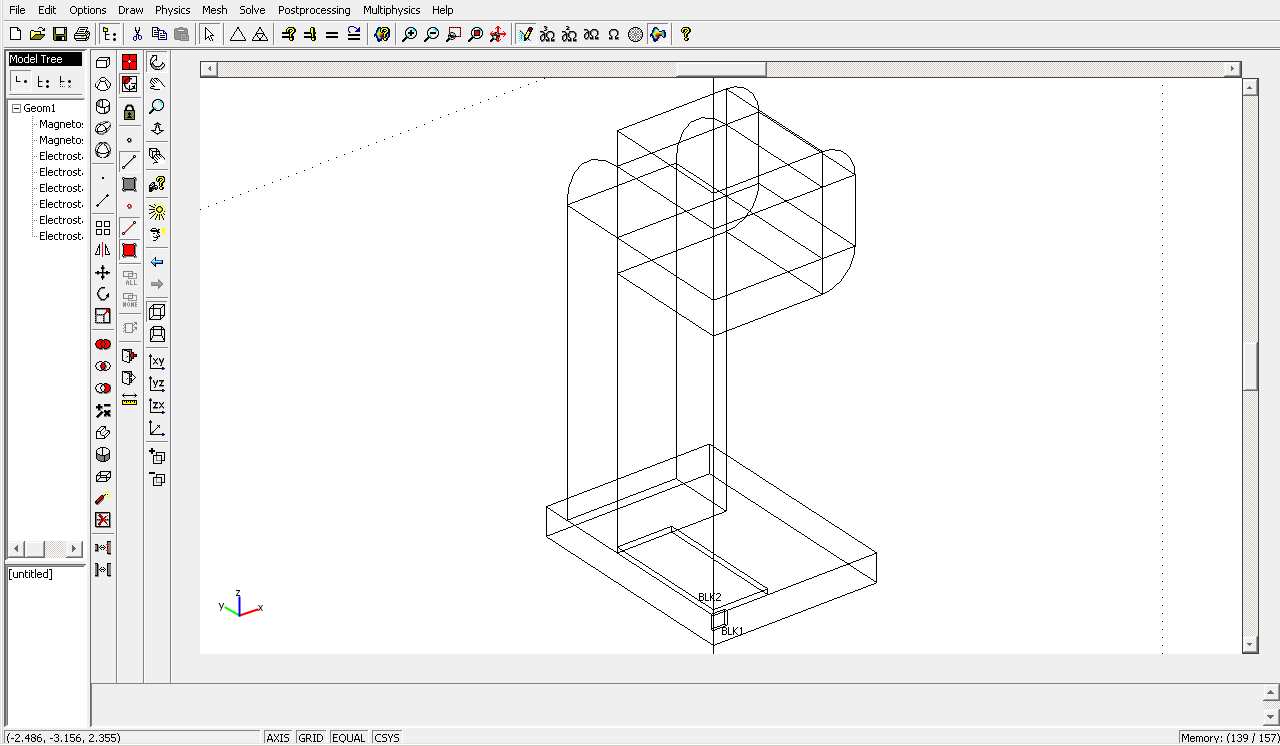This screenshot has height=746, width=1280.
Task: Click the Print icon
Action: pos(82,34)
